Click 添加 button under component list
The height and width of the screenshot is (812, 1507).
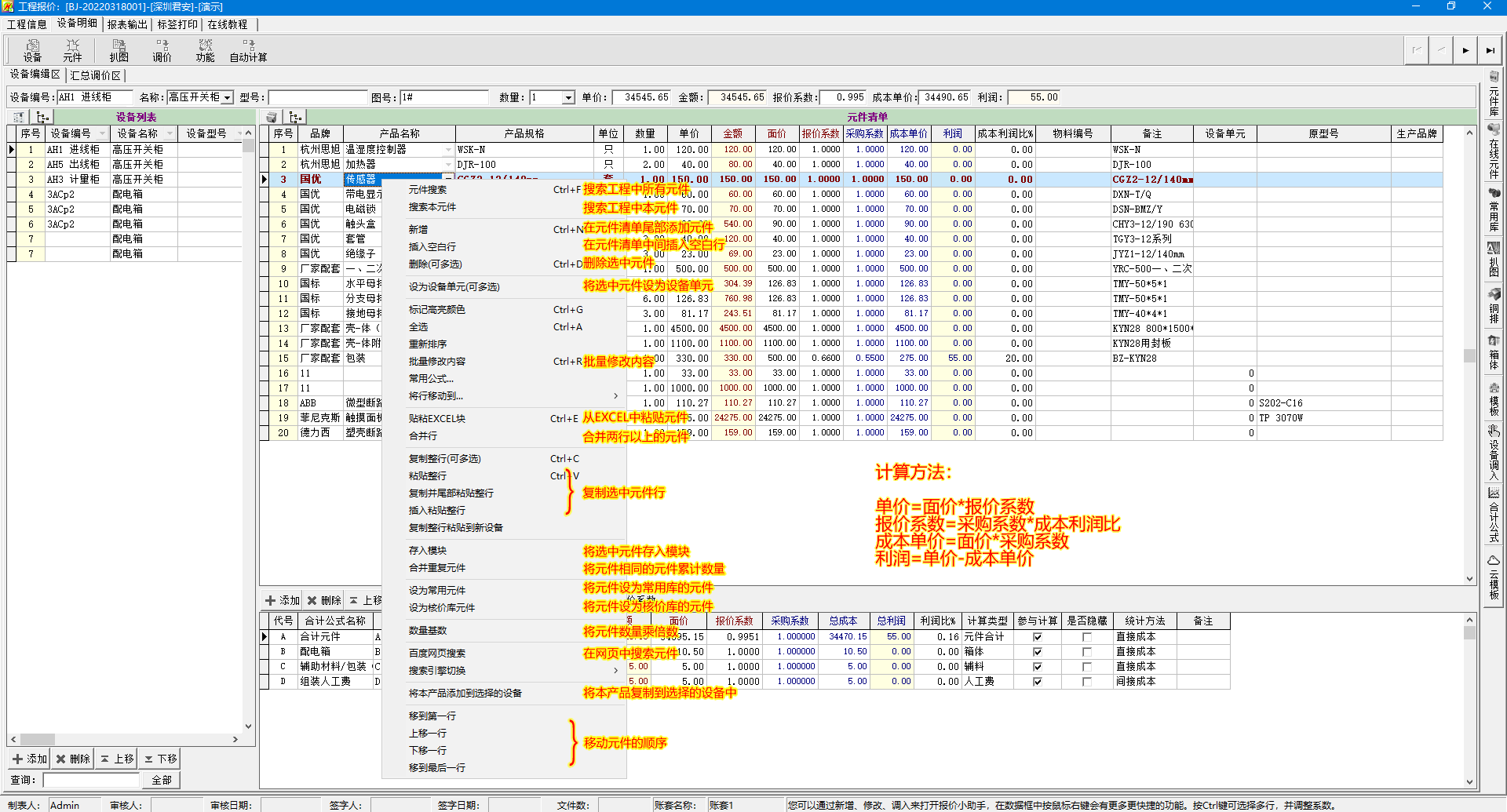282,600
